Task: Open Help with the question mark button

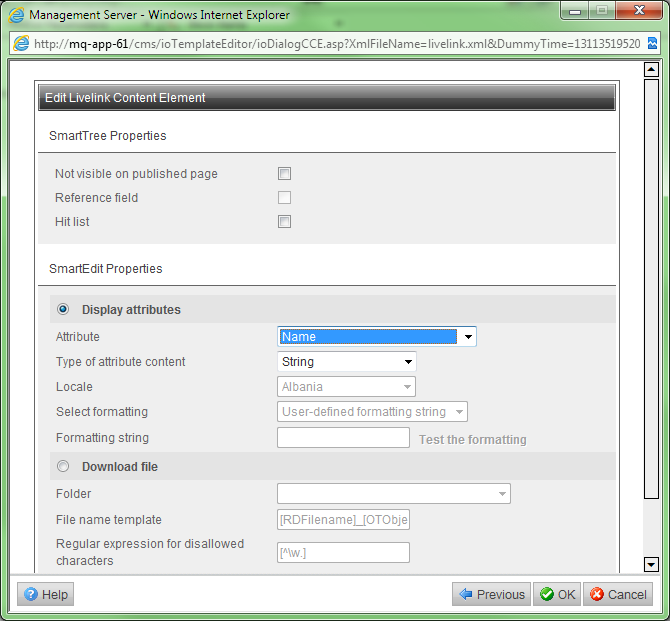Action: 45,594
